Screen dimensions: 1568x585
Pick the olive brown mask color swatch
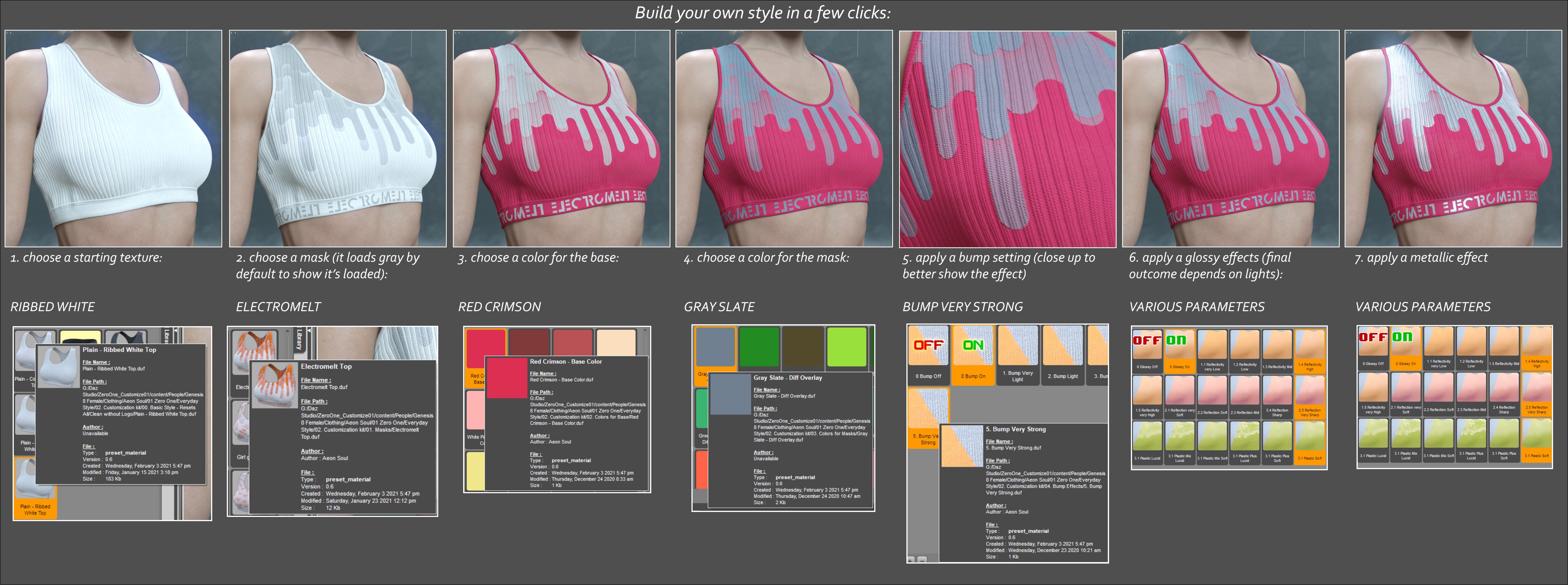803,347
